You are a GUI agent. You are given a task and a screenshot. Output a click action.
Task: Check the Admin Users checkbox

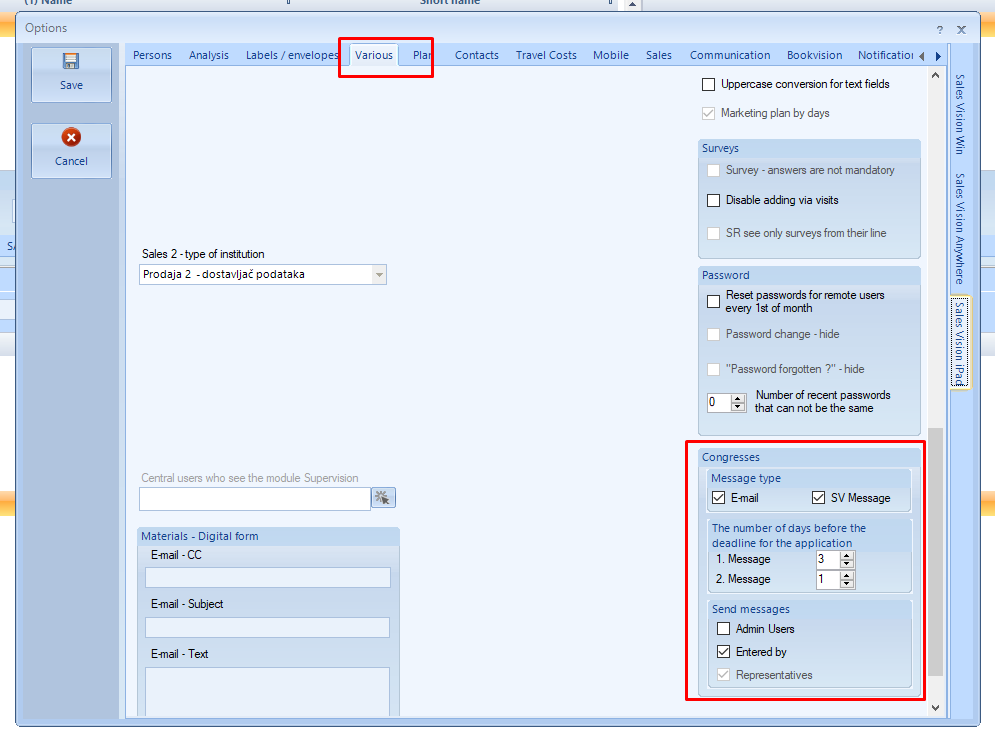[723, 629]
